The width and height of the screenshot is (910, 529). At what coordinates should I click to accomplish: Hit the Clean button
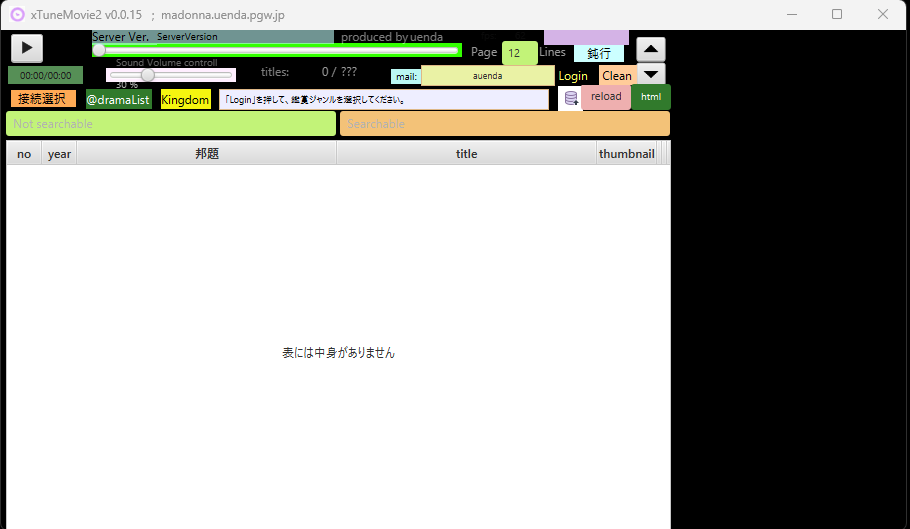pos(617,76)
